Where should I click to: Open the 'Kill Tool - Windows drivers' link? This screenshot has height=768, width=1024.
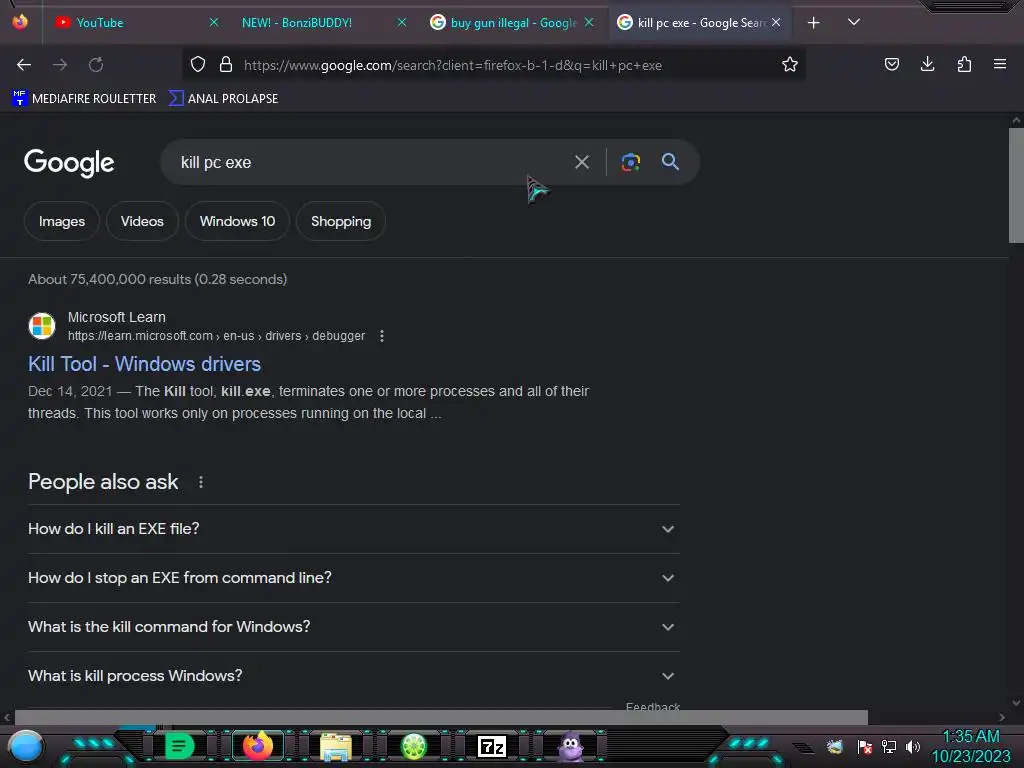click(x=144, y=364)
